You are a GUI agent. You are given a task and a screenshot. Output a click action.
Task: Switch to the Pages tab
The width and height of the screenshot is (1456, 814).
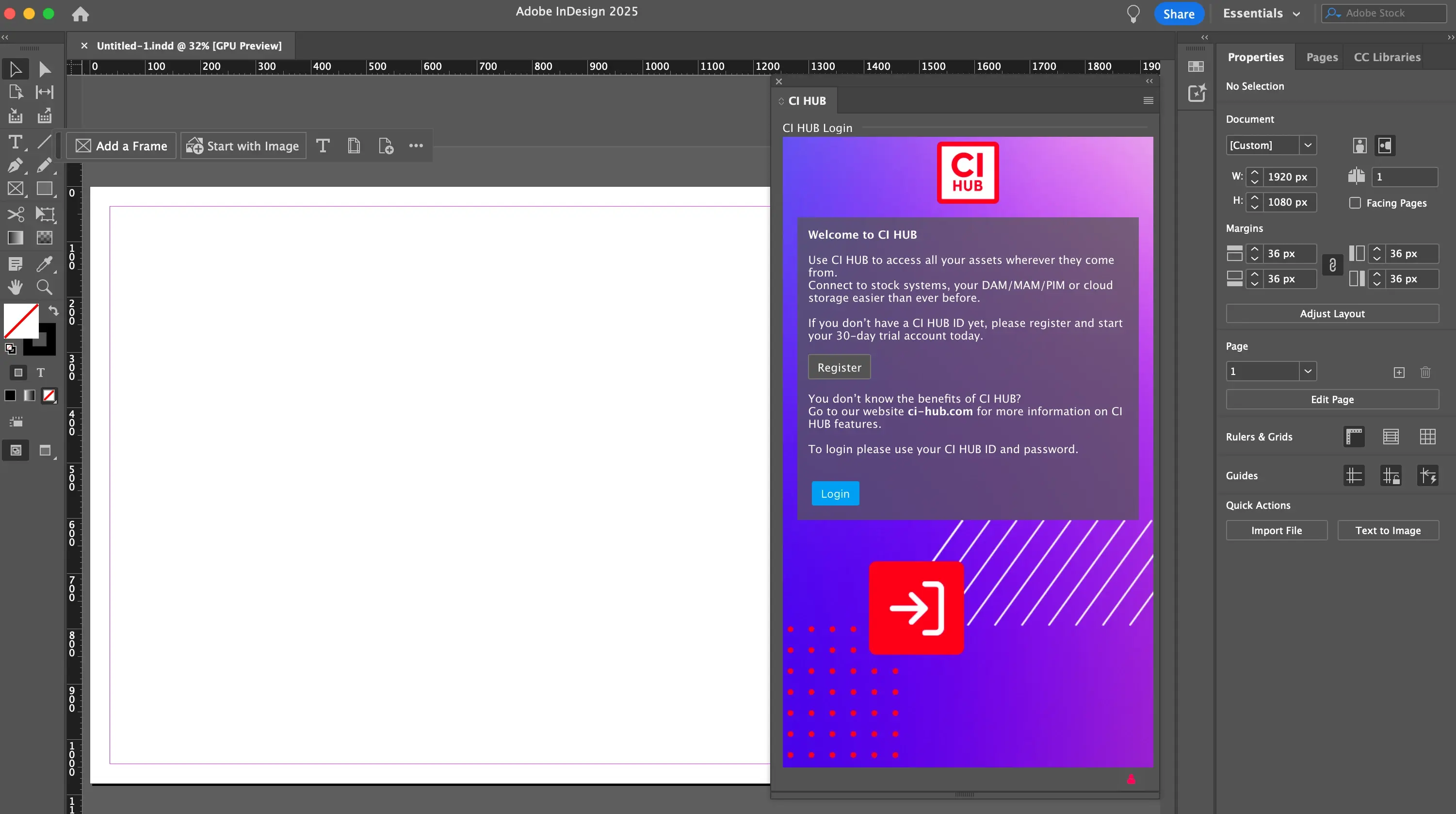point(1322,57)
